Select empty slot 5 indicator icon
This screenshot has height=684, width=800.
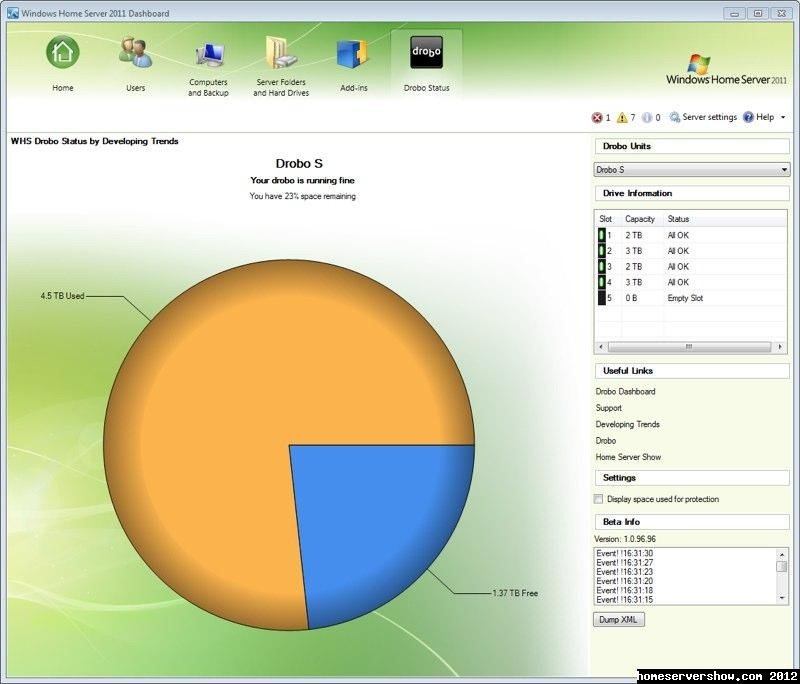point(602,298)
